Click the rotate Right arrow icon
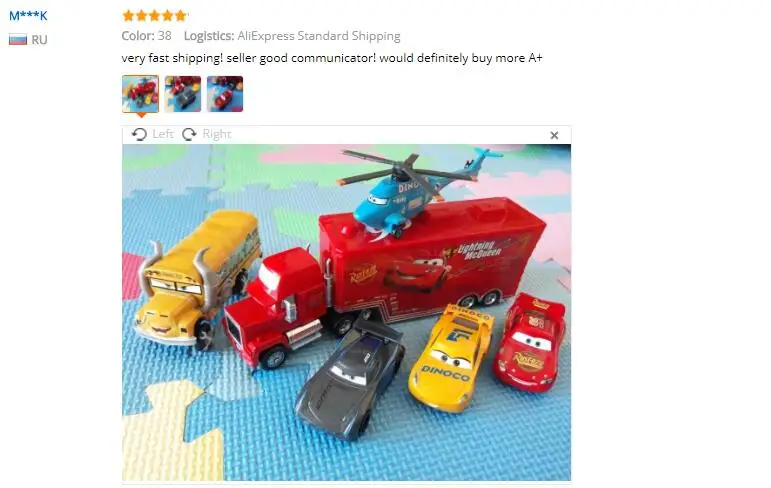771x488 pixels. pyautogui.click(x=189, y=134)
